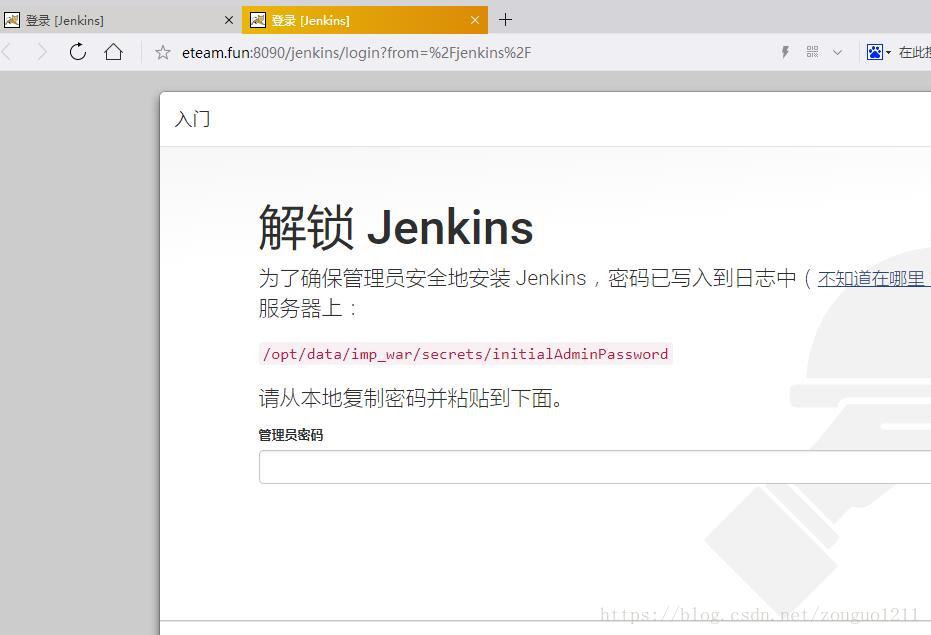This screenshot has width=931, height=635.
Task: Reload the current page
Action: (78, 52)
